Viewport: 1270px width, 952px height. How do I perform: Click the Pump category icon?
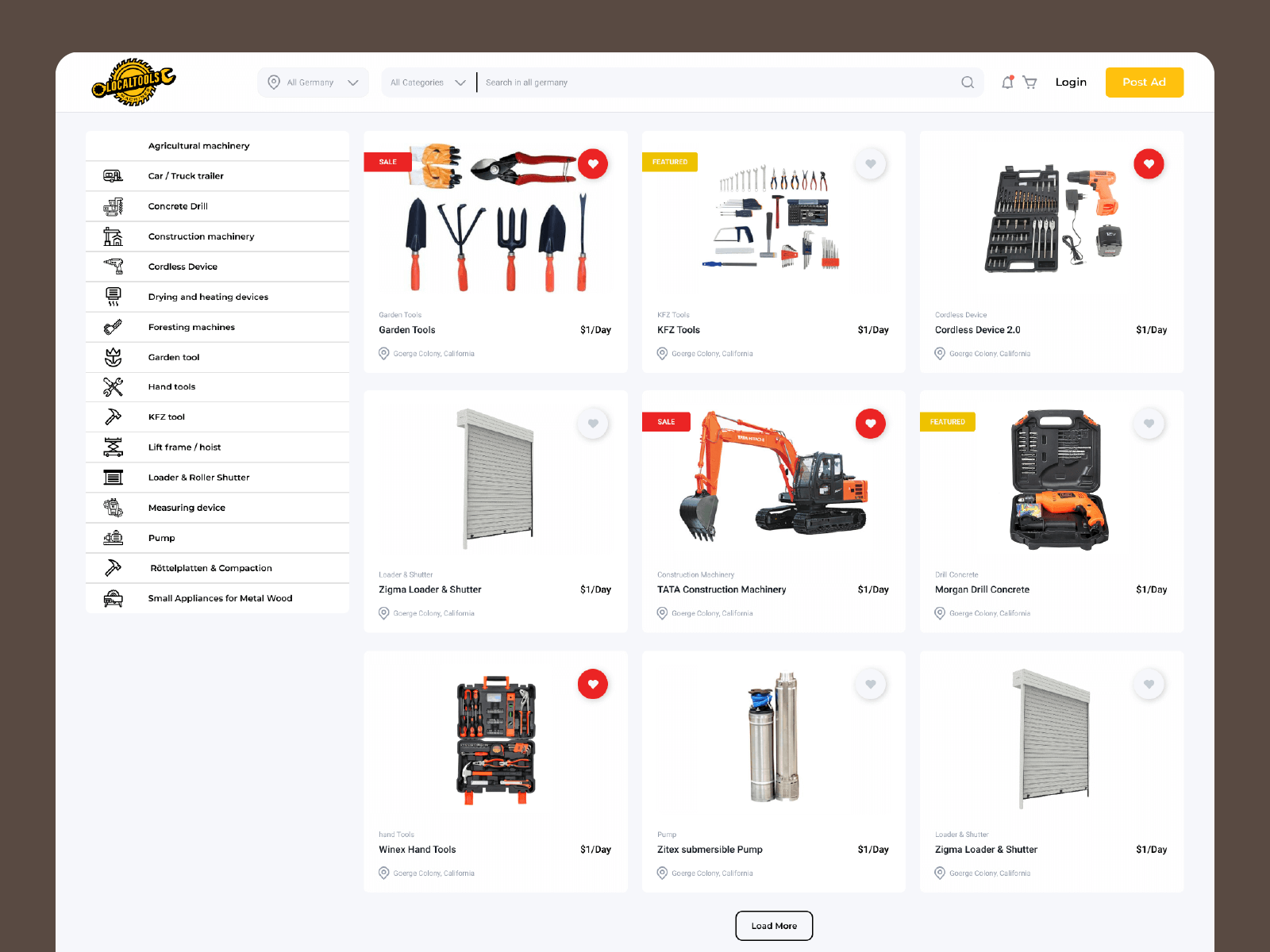(x=114, y=538)
